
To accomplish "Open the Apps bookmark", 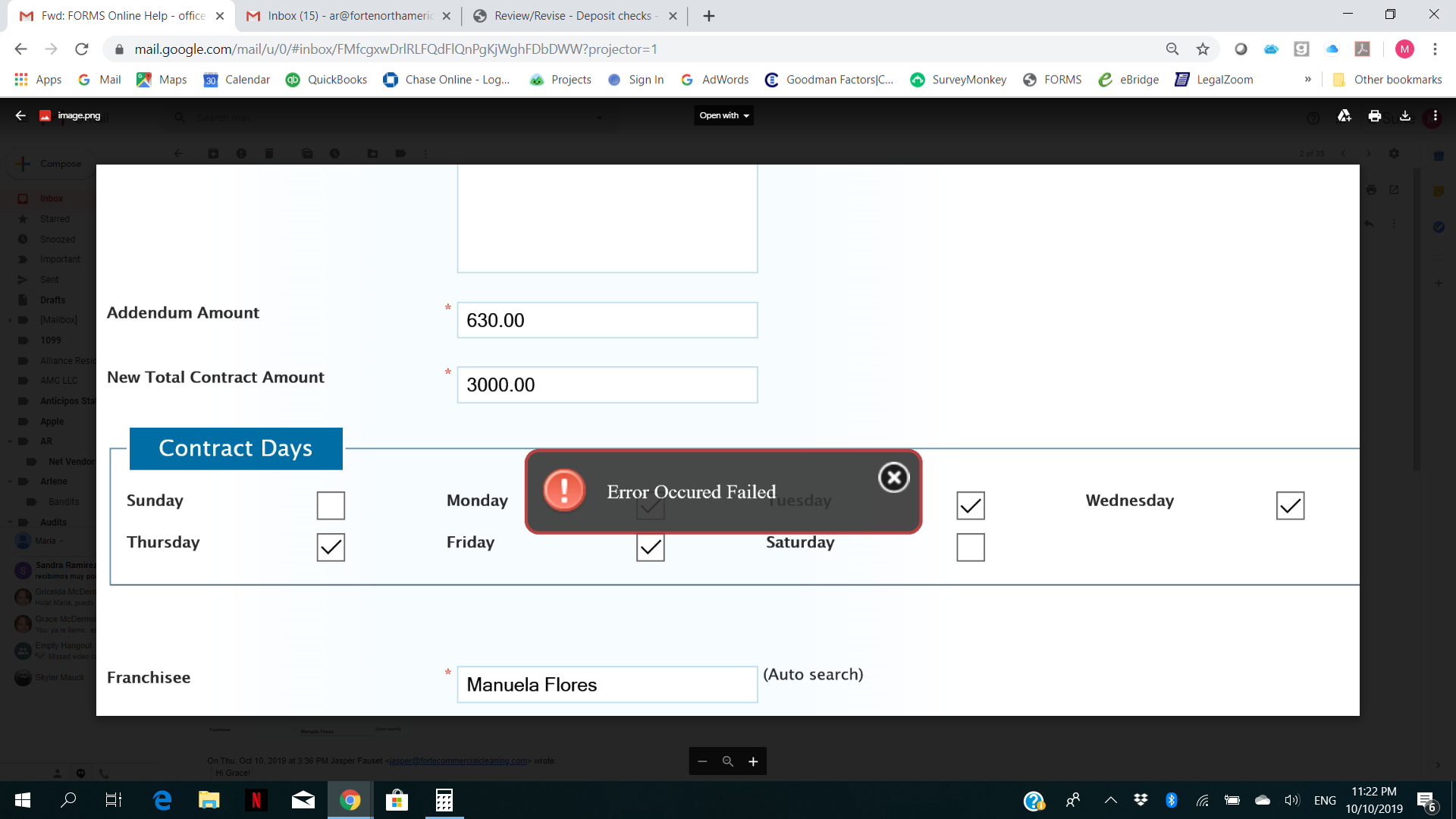I will point(38,80).
